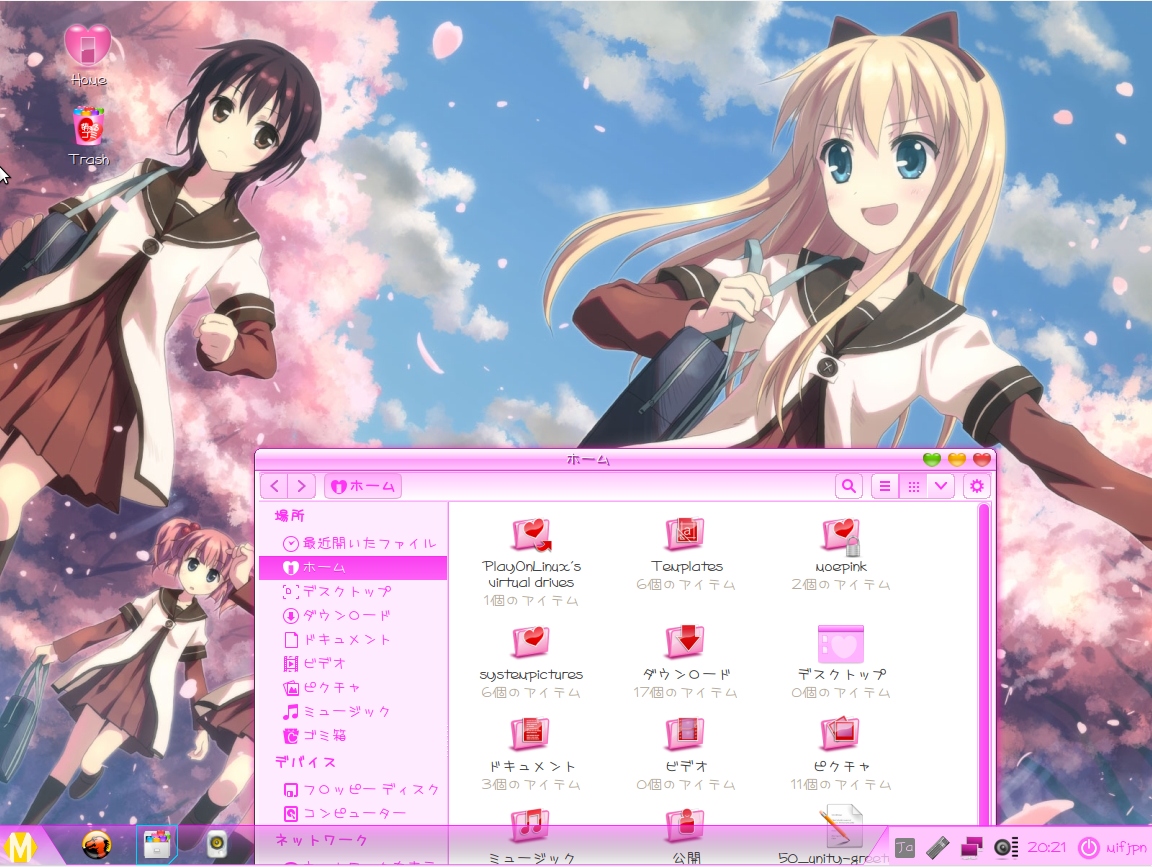Open the Ja input method indicator
The image size is (1152, 867).
(904, 848)
